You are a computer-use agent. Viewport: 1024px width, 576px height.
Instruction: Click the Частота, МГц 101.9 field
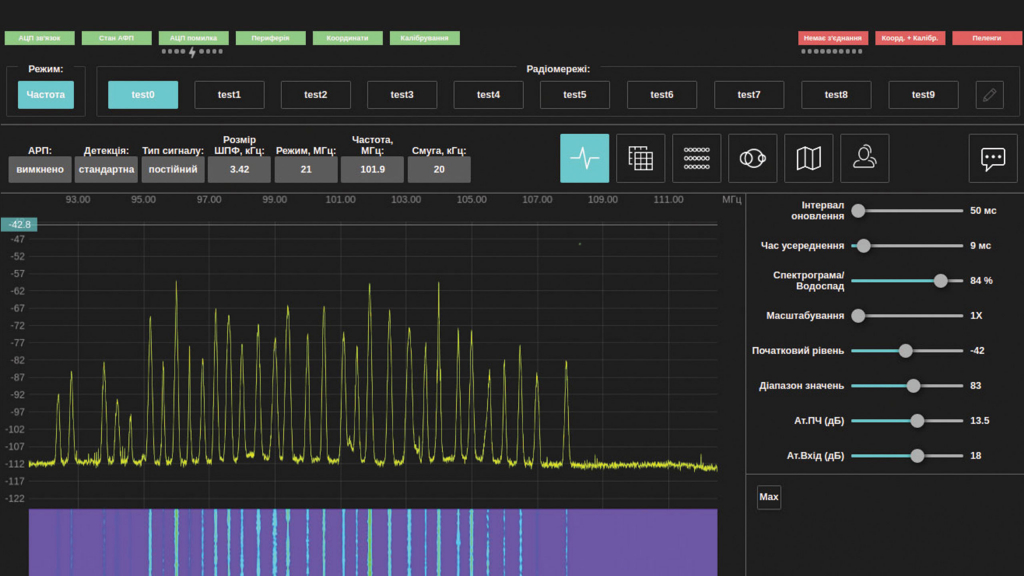372,169
